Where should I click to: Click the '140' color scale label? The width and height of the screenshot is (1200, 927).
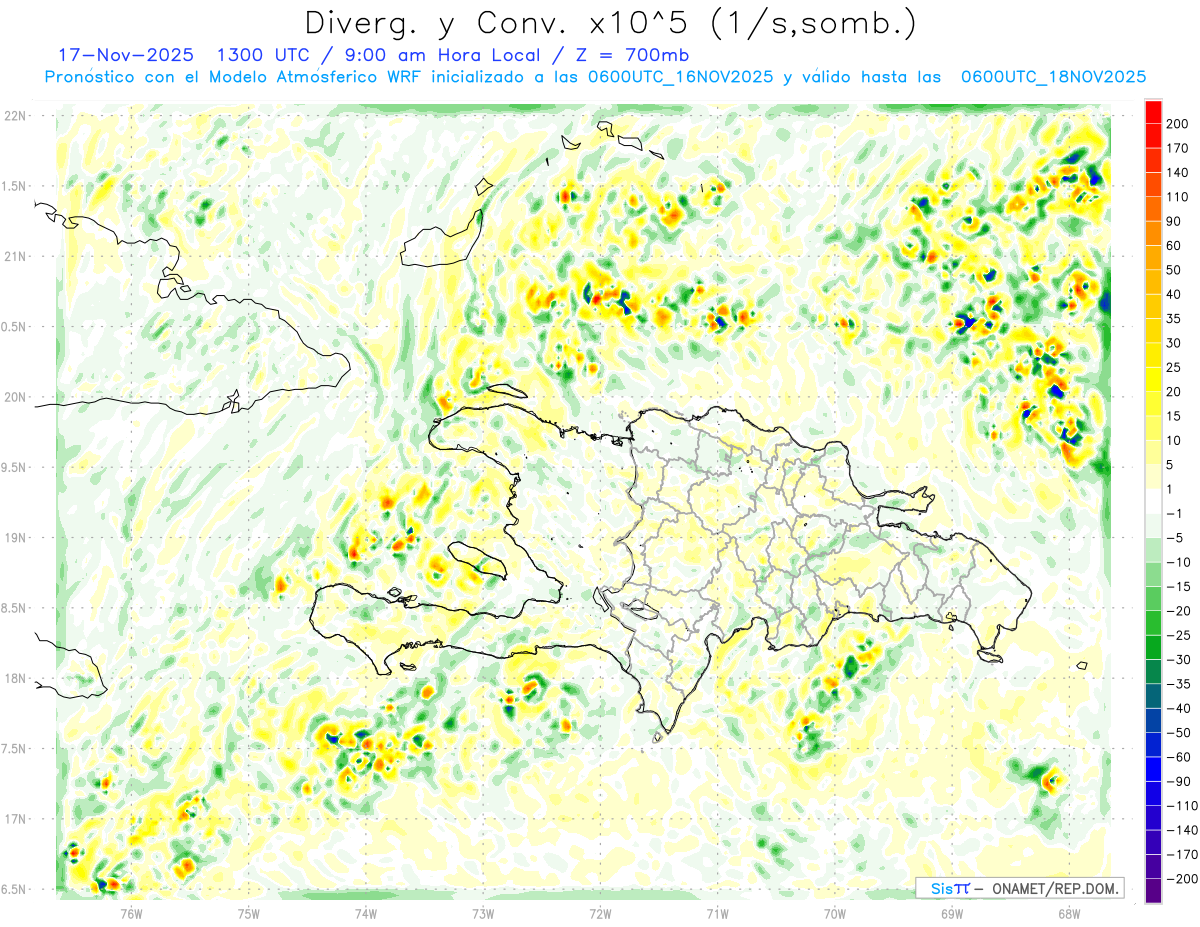1177,172
